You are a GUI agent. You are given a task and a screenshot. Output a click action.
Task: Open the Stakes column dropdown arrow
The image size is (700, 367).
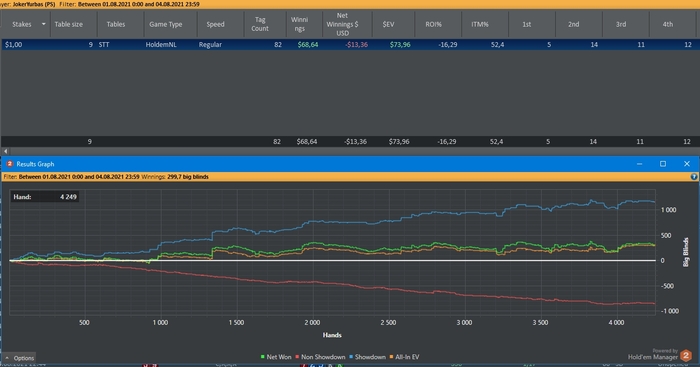click(44, 24)
